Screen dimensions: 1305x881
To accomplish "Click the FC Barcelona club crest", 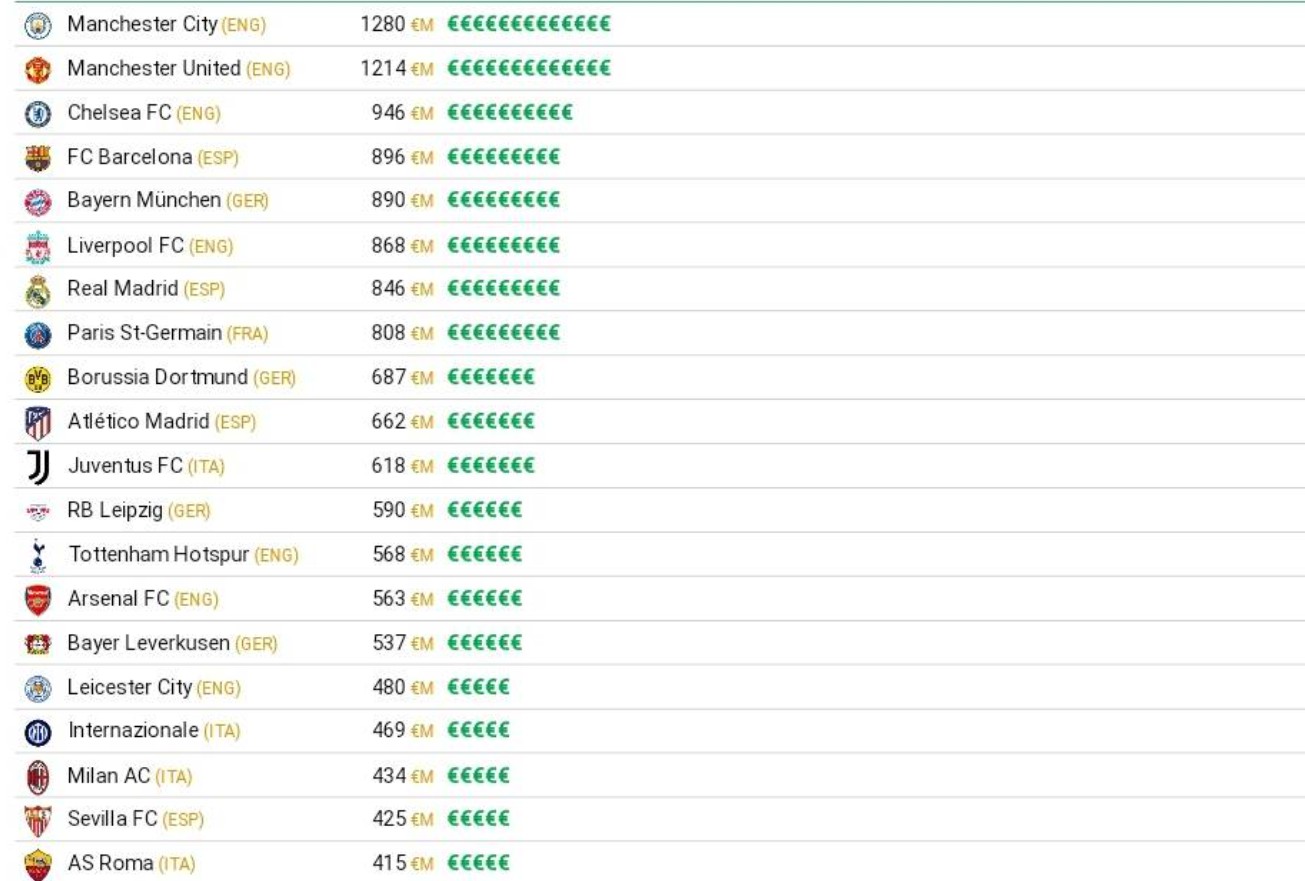I will tap(37, 158).
